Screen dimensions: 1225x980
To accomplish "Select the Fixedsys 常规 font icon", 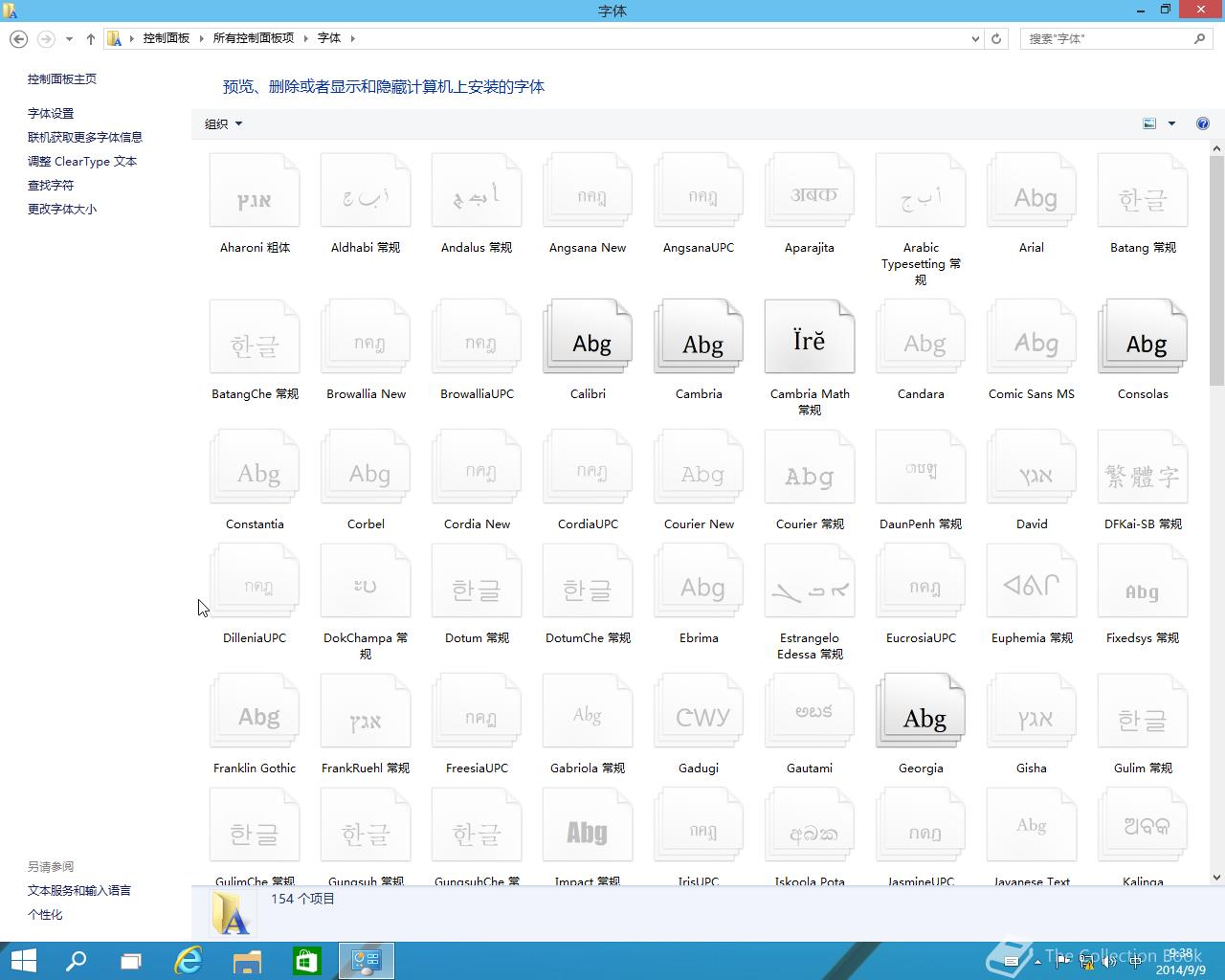I will (x=1143, y=581).
